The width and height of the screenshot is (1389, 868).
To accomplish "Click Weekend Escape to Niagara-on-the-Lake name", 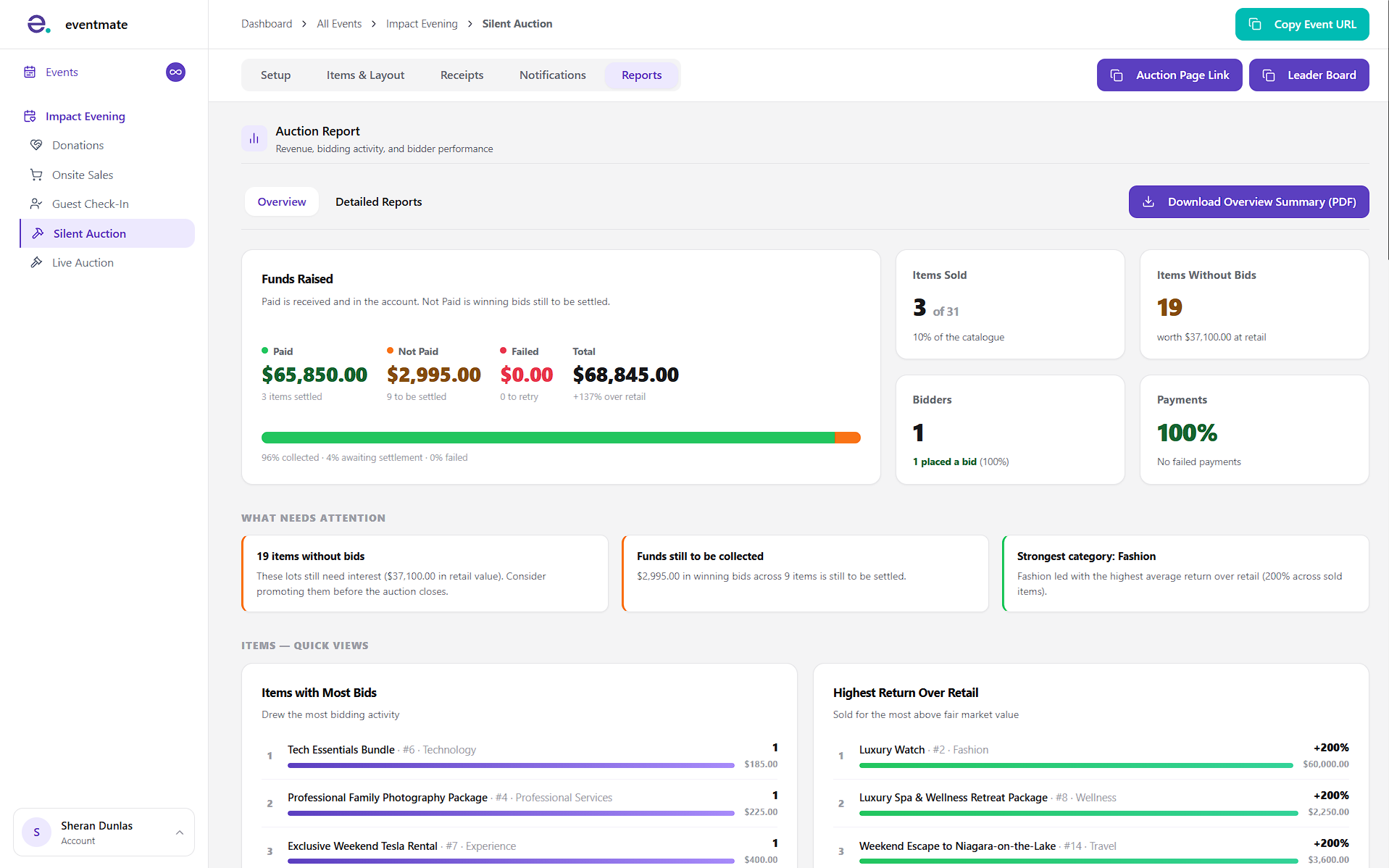I will tap(957, 846).
